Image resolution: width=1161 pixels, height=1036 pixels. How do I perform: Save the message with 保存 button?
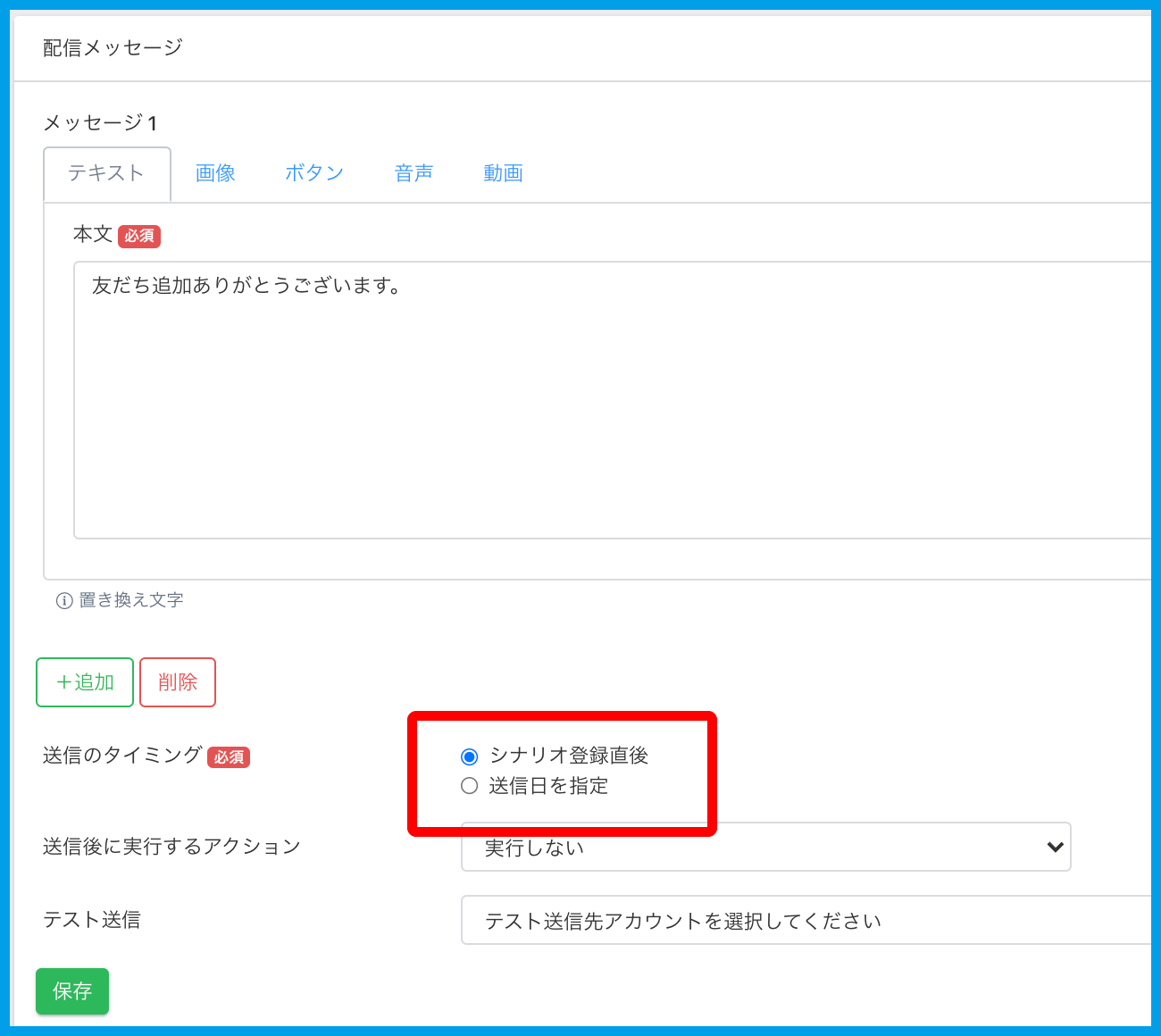(72, 991)
